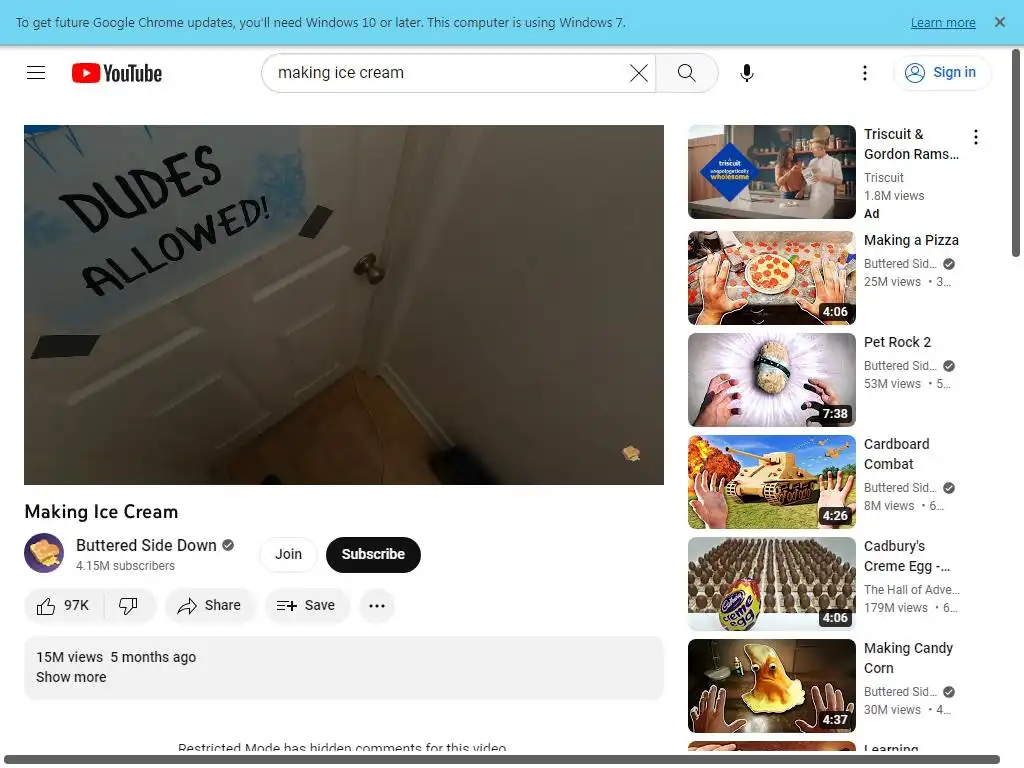Open the Triscuit ad video thumbnail
The image size is (1024, 768).
tap(771, 172)
